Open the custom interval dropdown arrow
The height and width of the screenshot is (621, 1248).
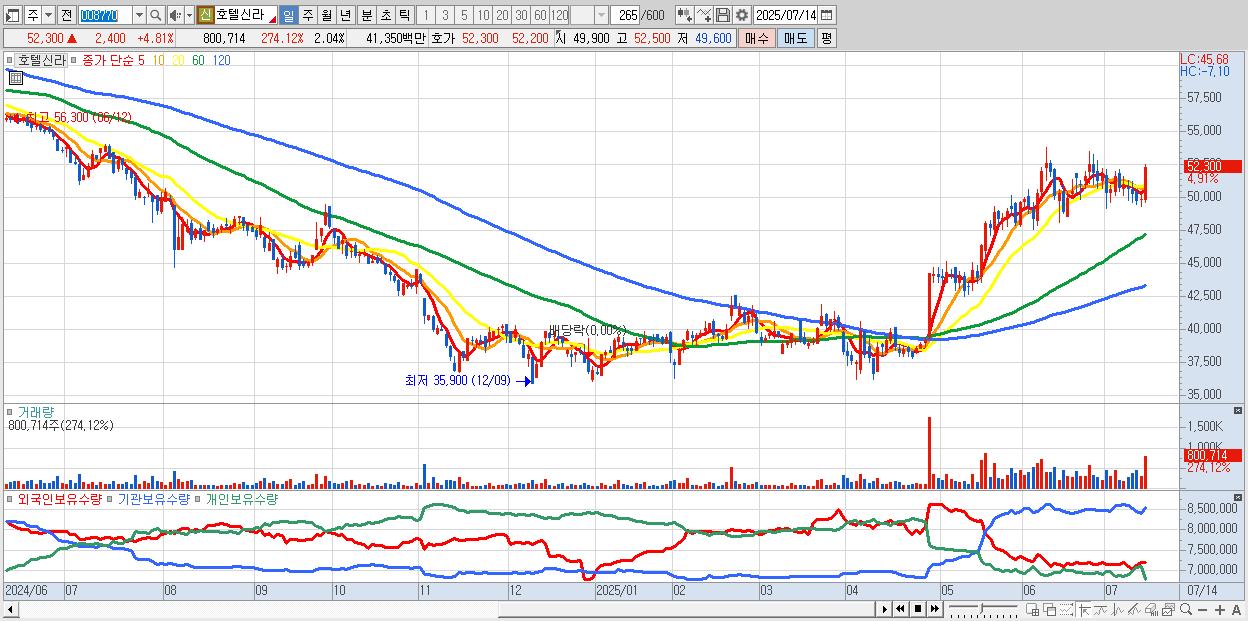tap(601, 15)
